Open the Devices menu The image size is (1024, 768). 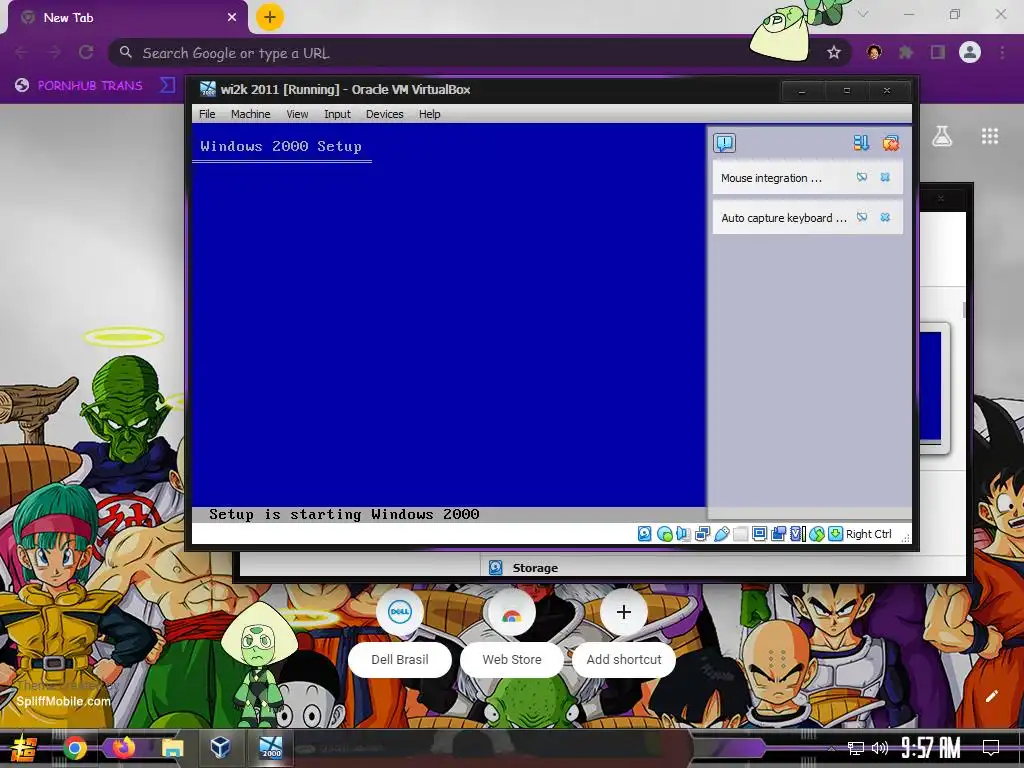coord(384,114)
